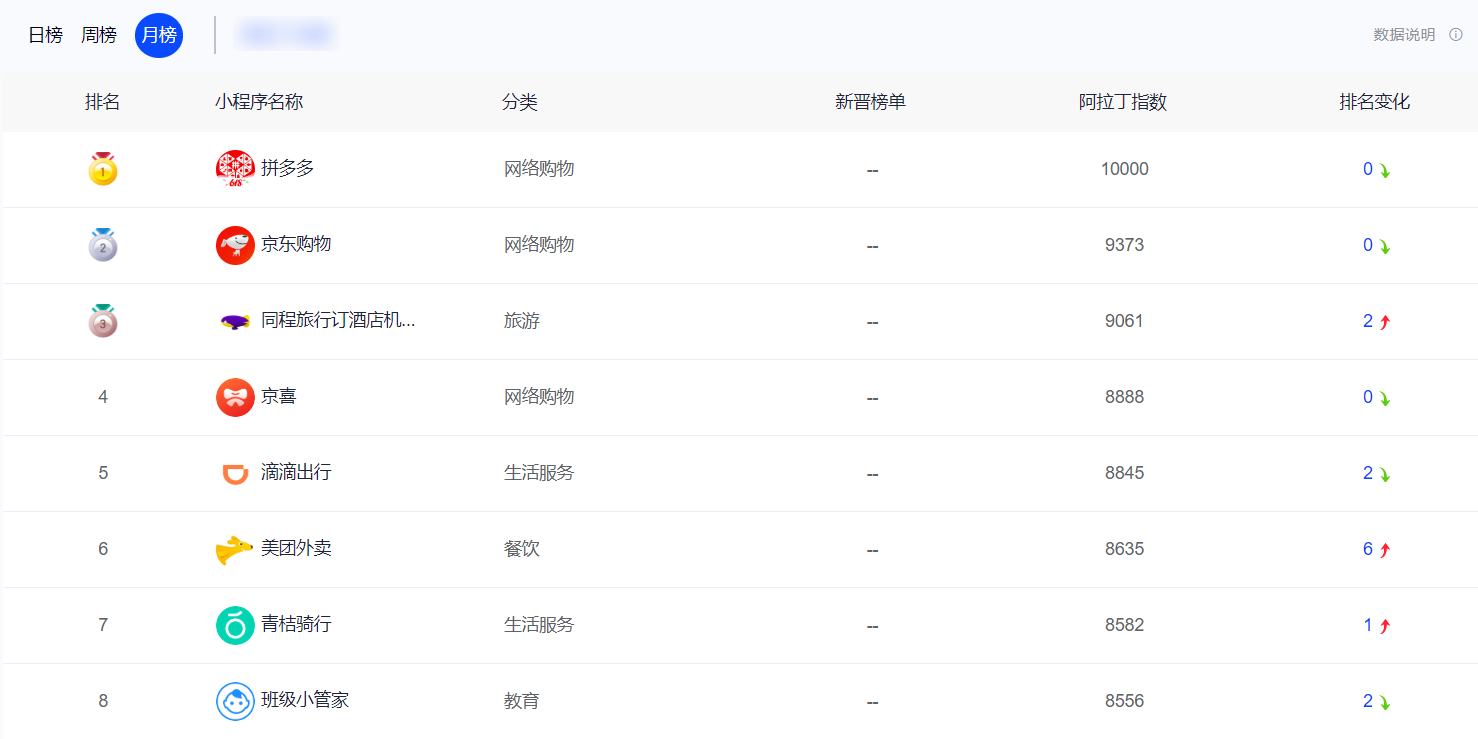This screenshot has height=739, width=1478.
Task: Click the silver medal rank 2 icon
Action: [103, 245]
